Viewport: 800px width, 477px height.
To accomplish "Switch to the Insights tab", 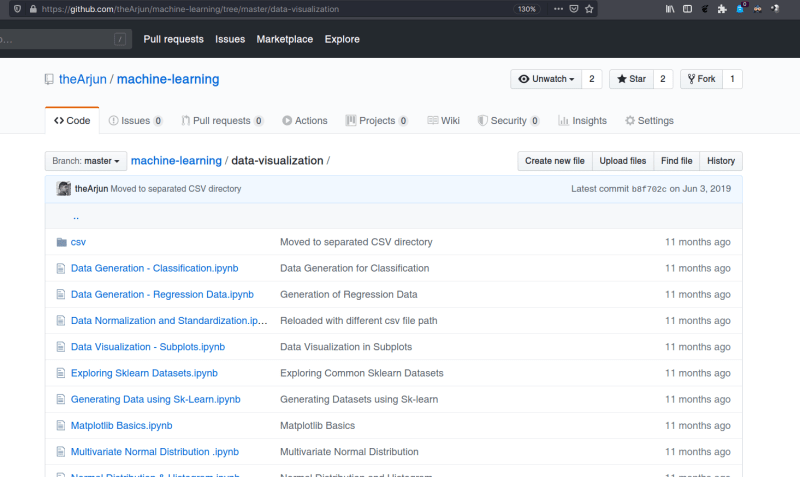I will [x=582, y=120].
